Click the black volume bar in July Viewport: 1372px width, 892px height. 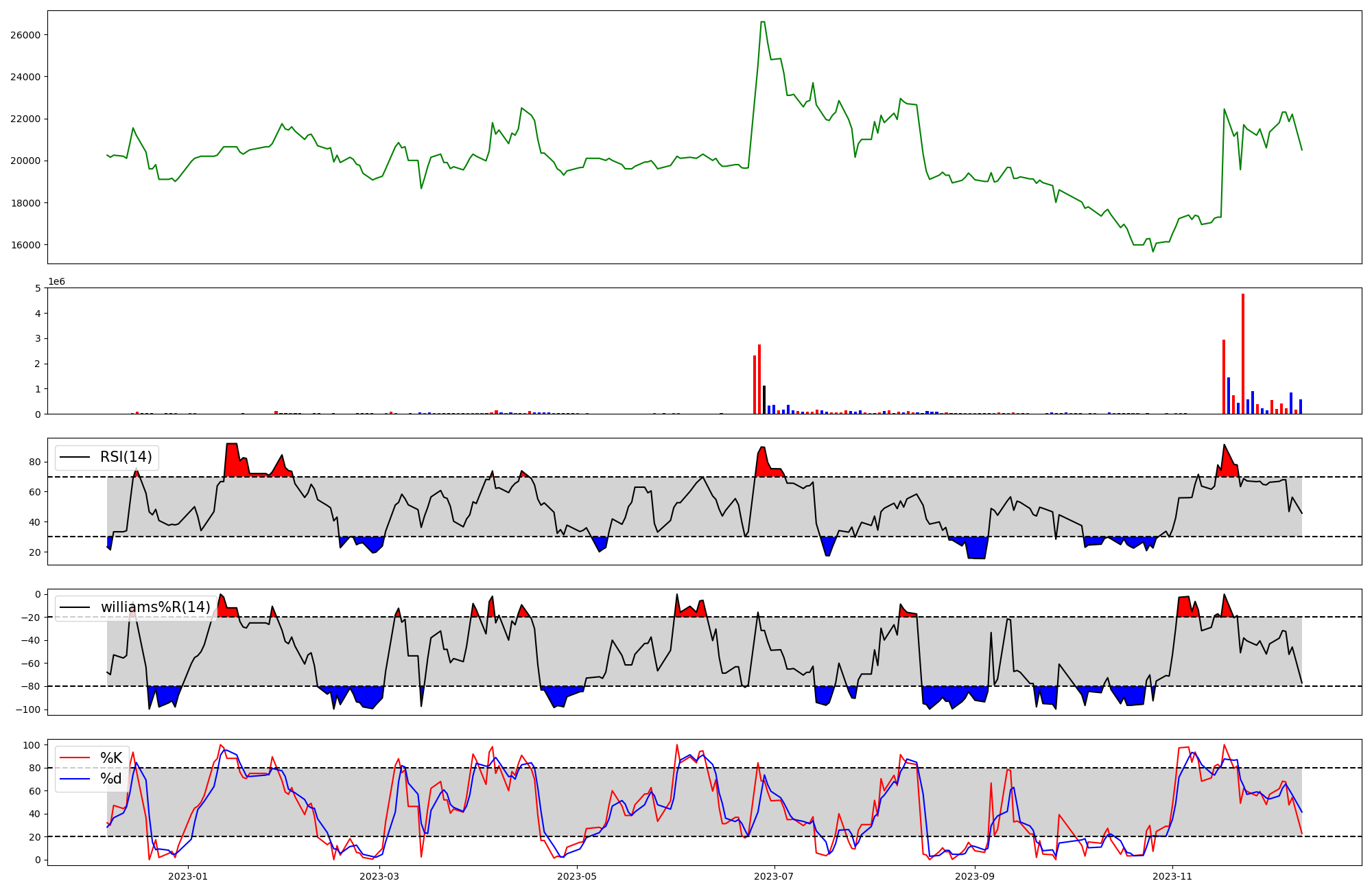point(764,400)
